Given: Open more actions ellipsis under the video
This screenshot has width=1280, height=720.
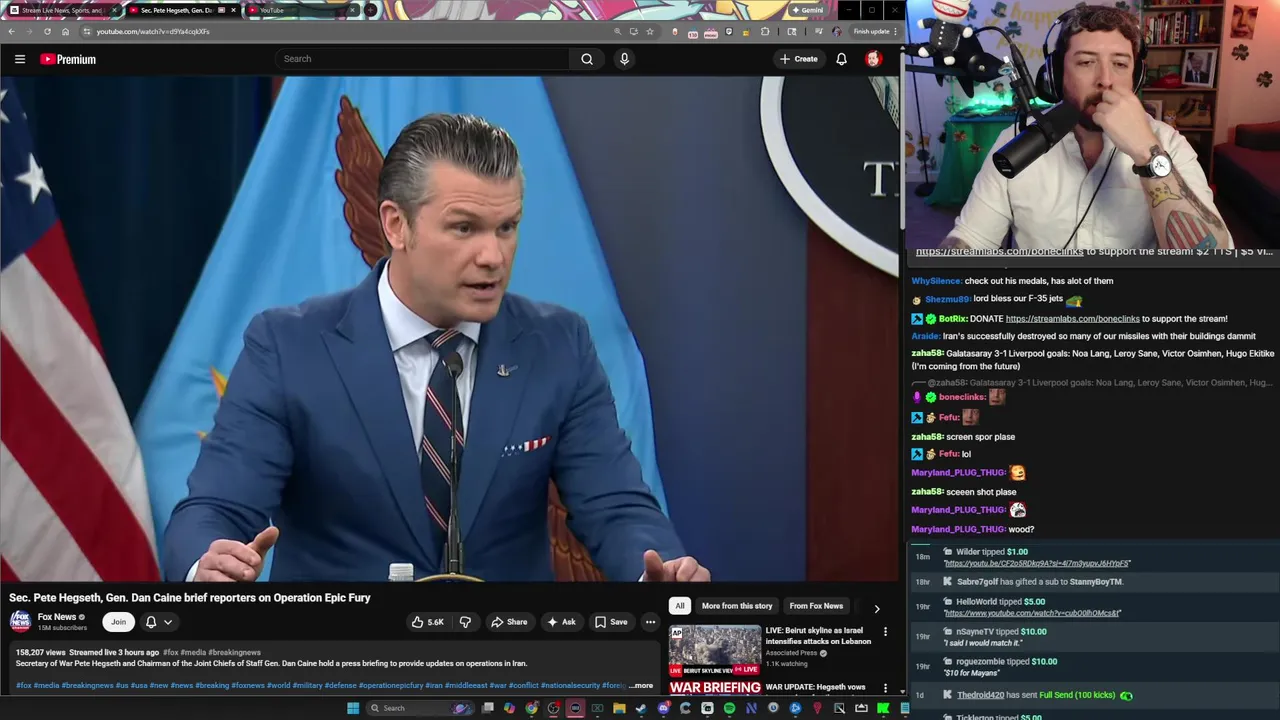Looking at the screenshot, I should click(x=650, y=622).
